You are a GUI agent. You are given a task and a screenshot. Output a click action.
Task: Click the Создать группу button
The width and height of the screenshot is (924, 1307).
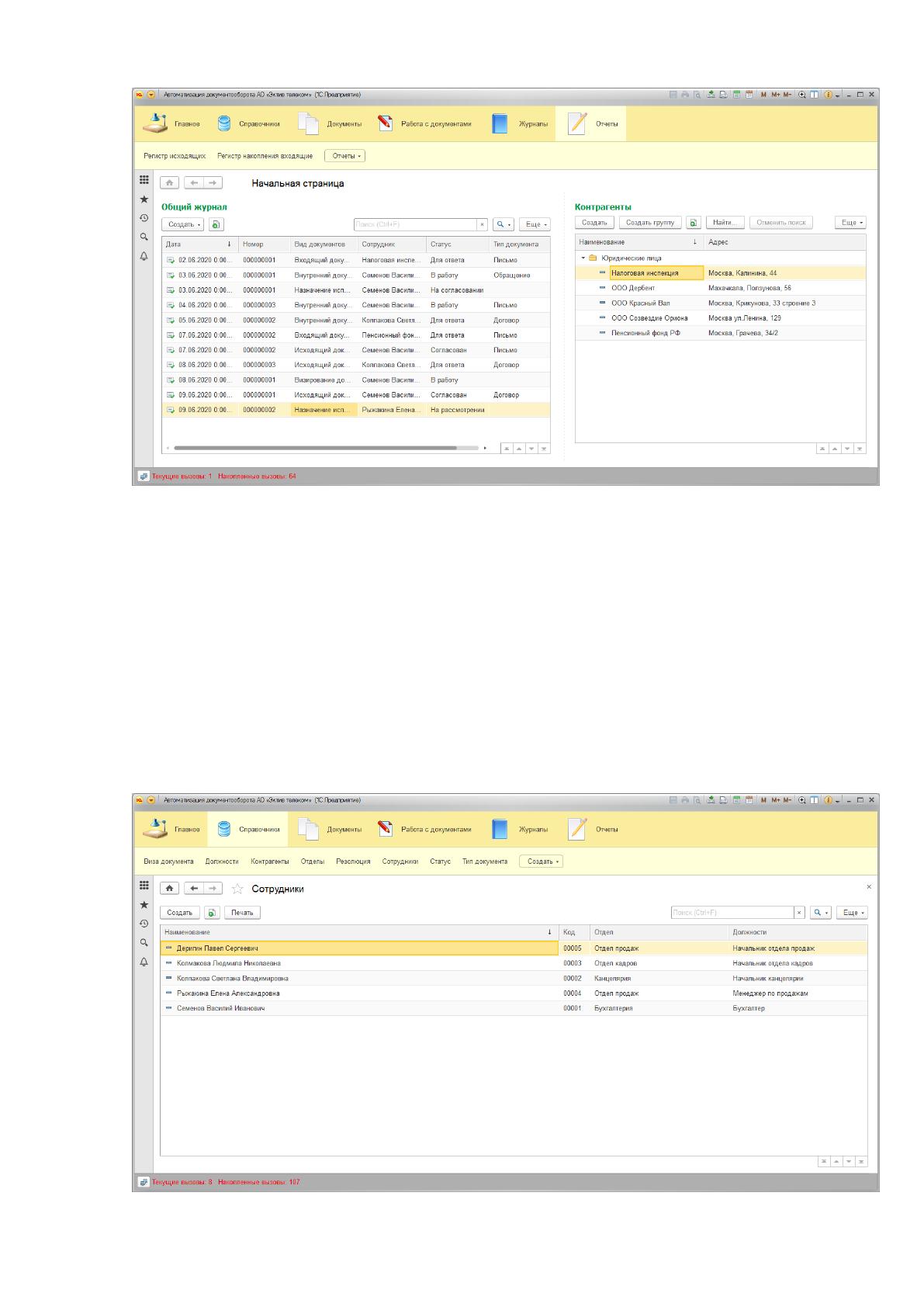[650, 222]
